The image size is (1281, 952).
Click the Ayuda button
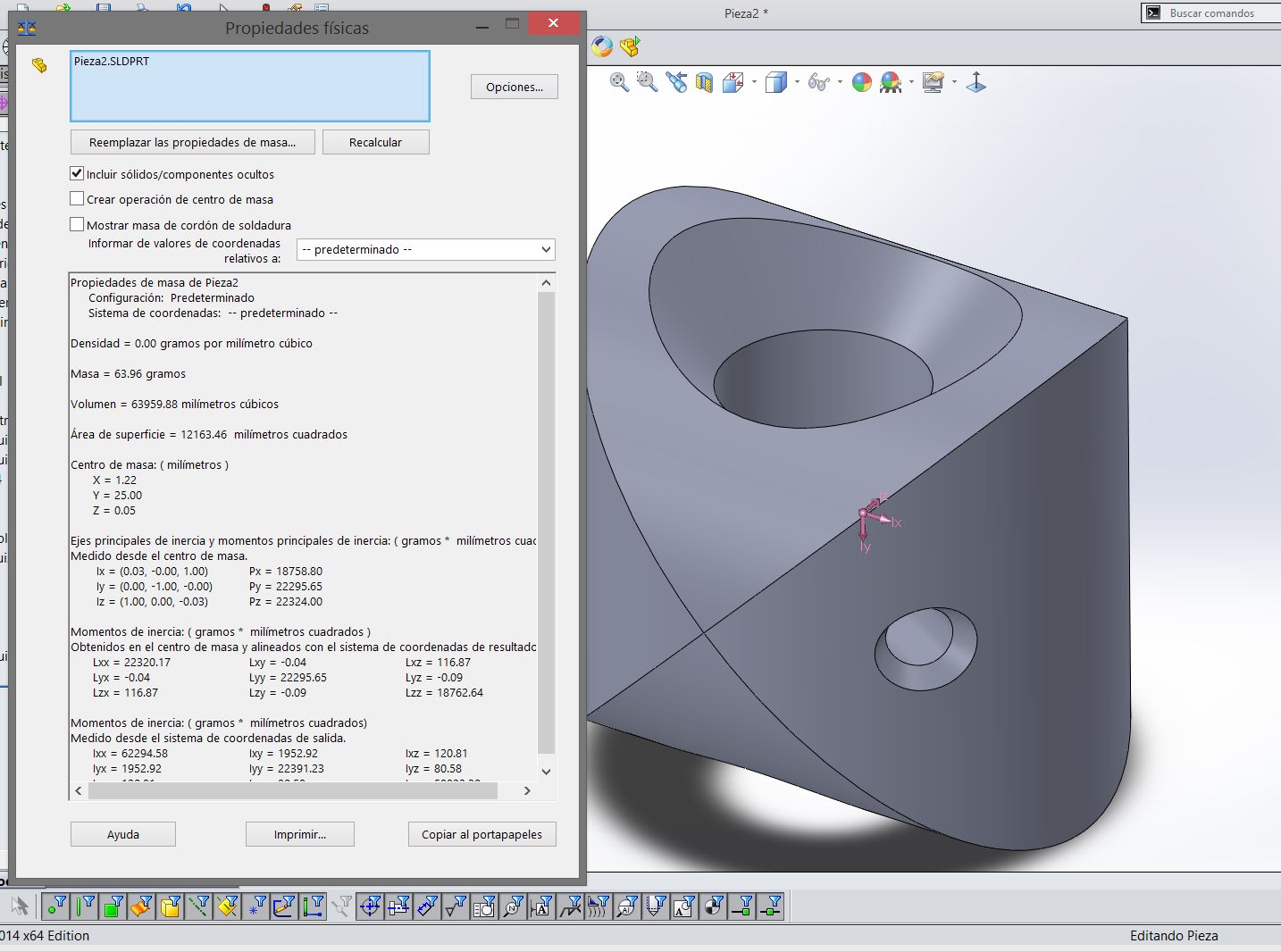coord(123,834)
